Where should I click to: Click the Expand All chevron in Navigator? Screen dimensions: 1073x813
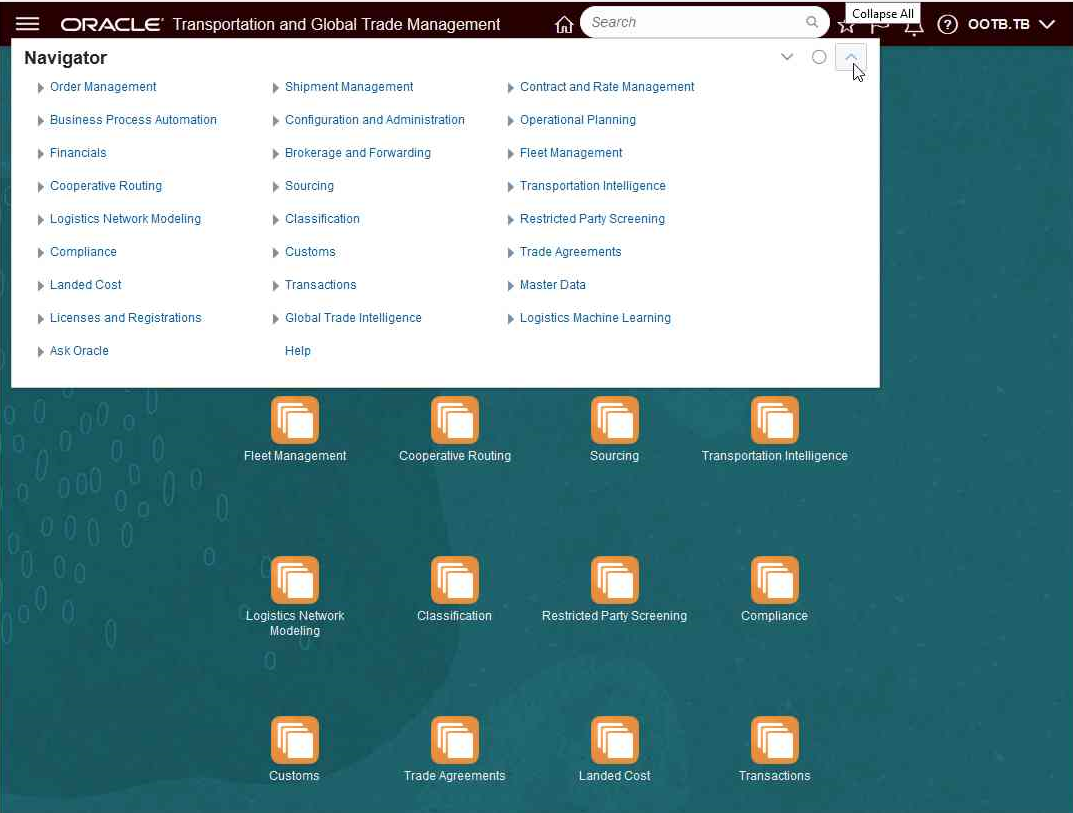coord(787,57)
